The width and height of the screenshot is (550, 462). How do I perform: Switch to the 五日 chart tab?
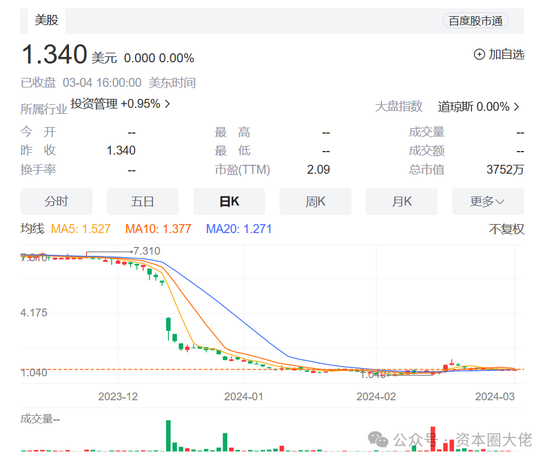[x=142, y=201]
